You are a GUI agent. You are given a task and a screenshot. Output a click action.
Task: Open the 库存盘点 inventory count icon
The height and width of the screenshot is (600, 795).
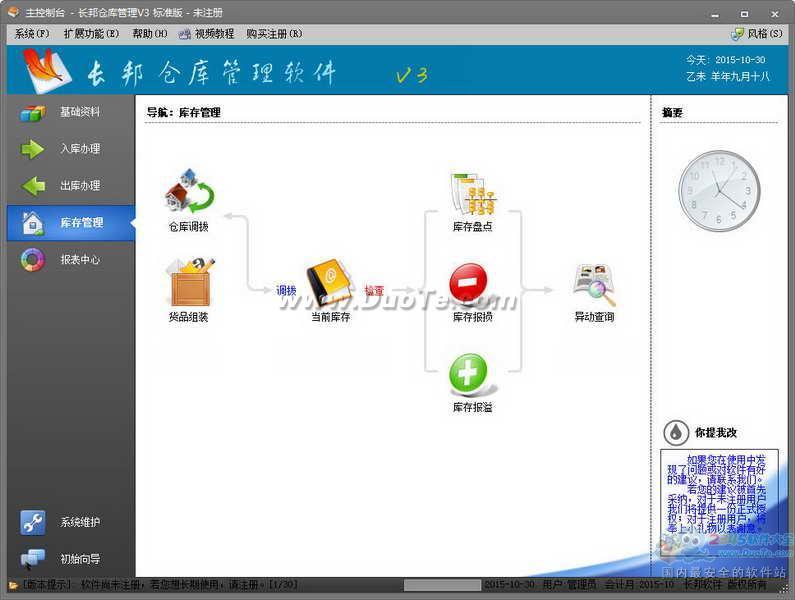pyautogui.click(x=473, y=194)
